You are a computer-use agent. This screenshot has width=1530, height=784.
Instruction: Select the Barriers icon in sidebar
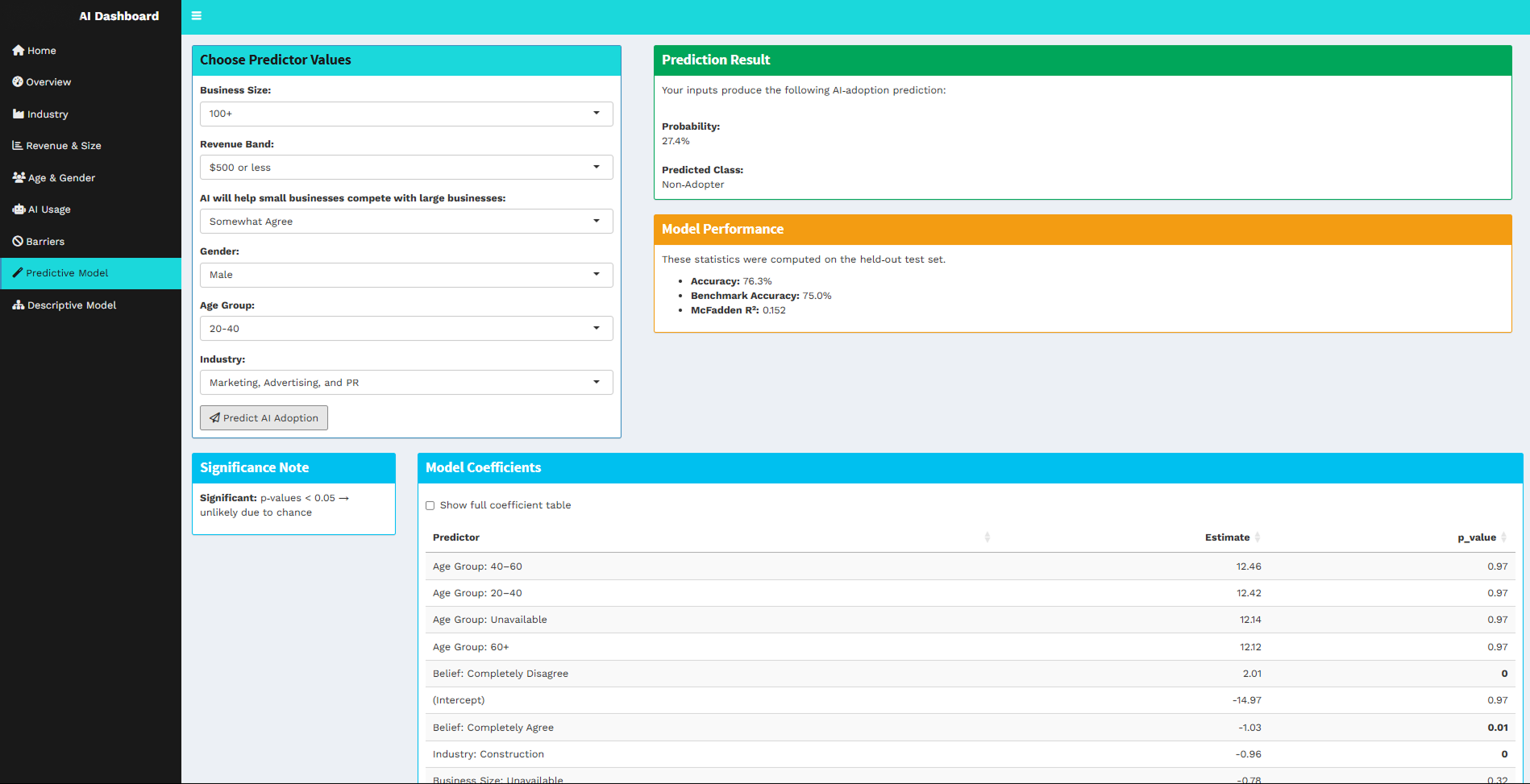coord(18,241)
